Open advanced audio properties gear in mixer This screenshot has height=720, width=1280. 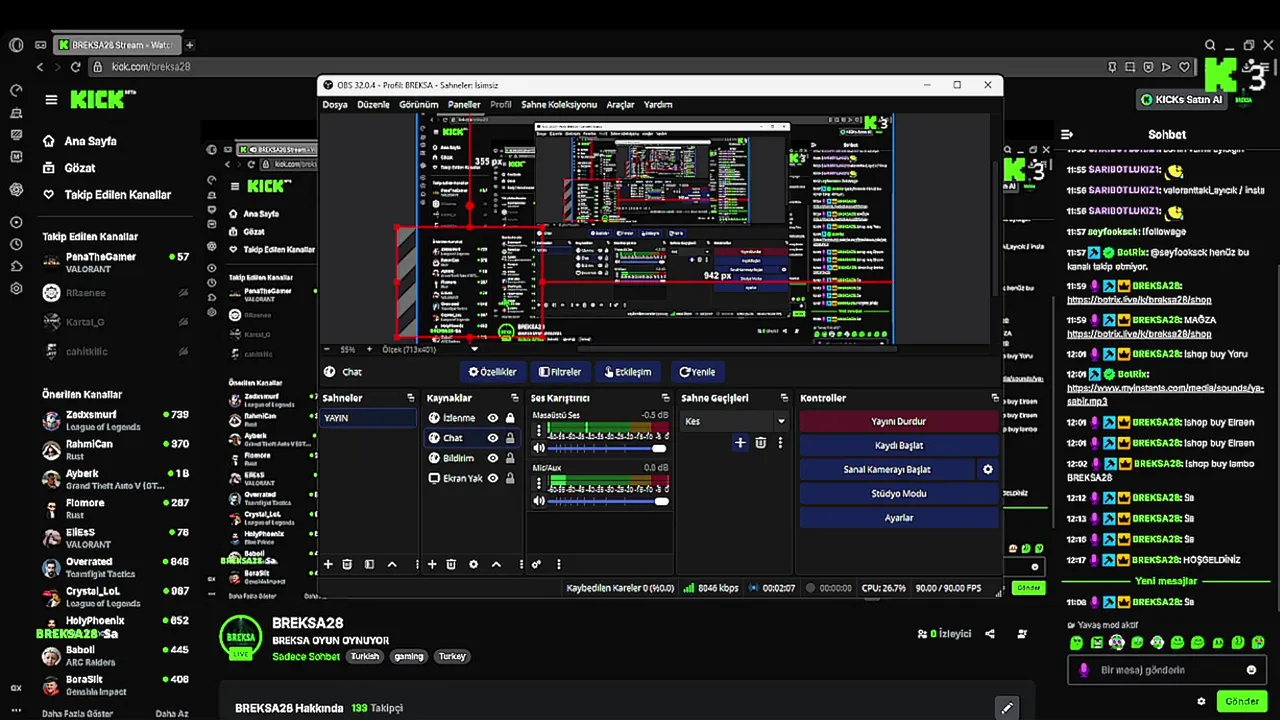(x=537, y=564)
